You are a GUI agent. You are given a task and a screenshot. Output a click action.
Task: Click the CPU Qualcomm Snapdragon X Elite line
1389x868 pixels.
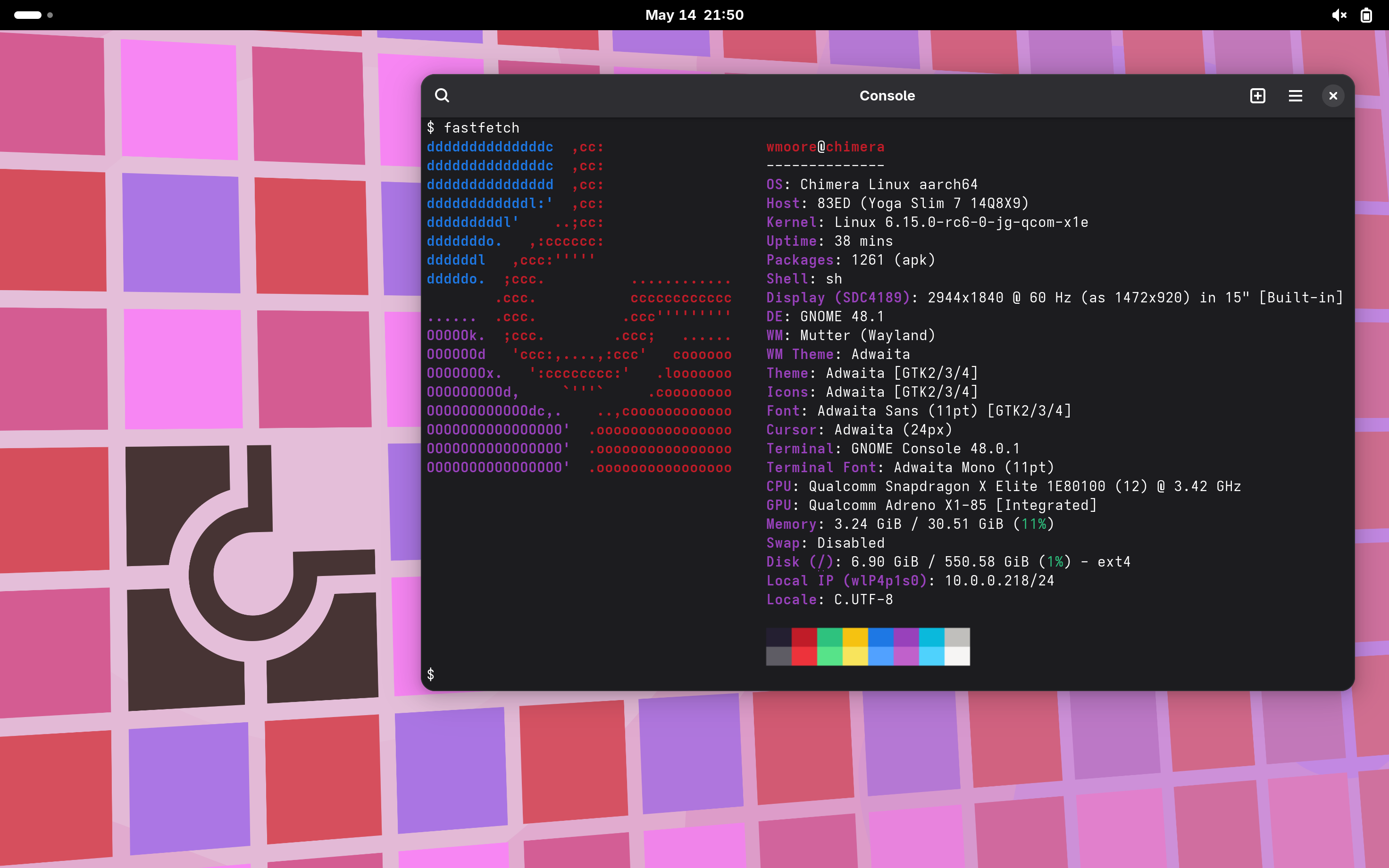point(1004,486)
